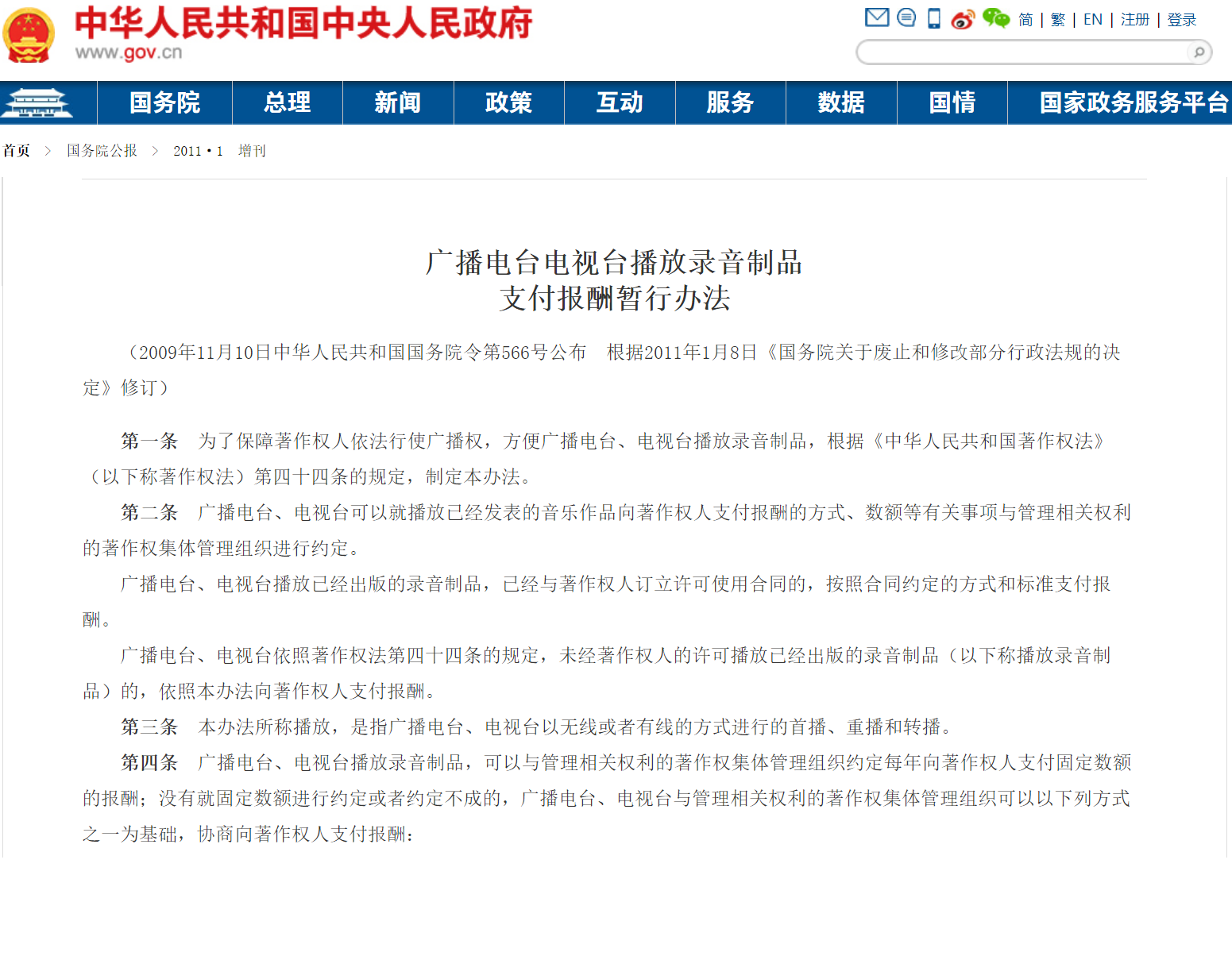
Task: Click the 第四条 heading
Action: (149, 763)
